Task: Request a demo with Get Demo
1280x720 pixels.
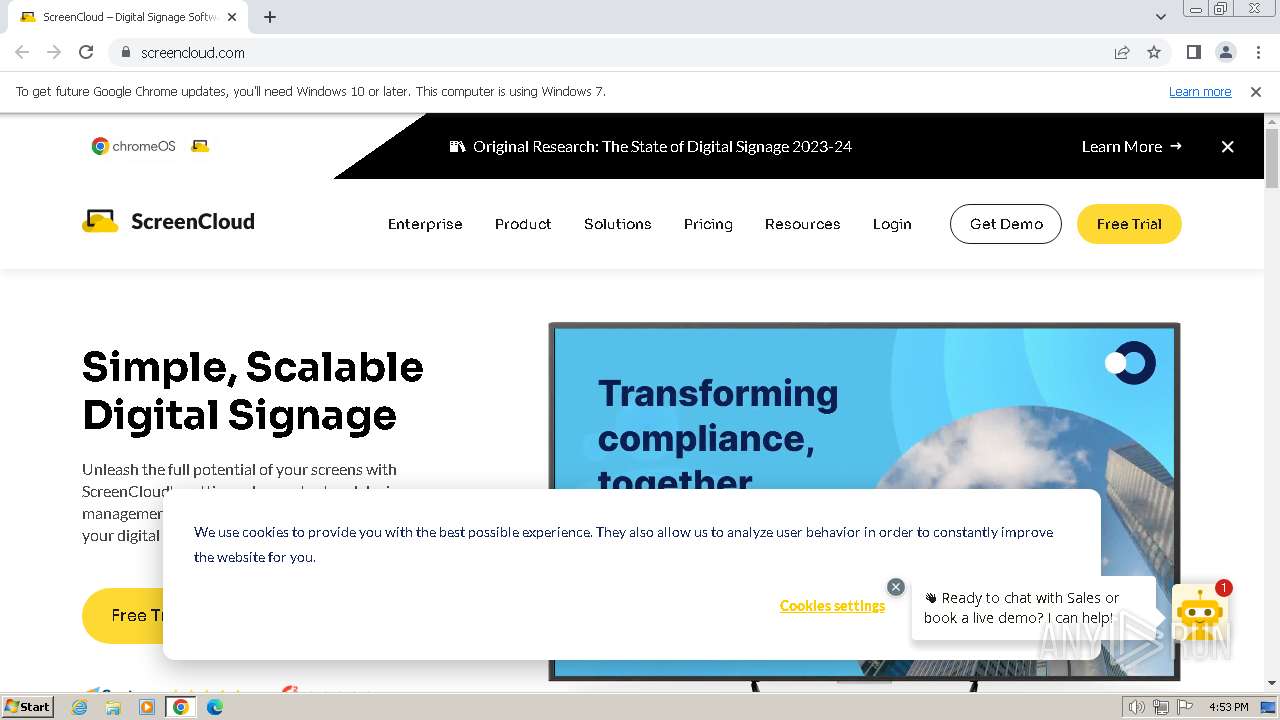Action: coord(1006,224)
